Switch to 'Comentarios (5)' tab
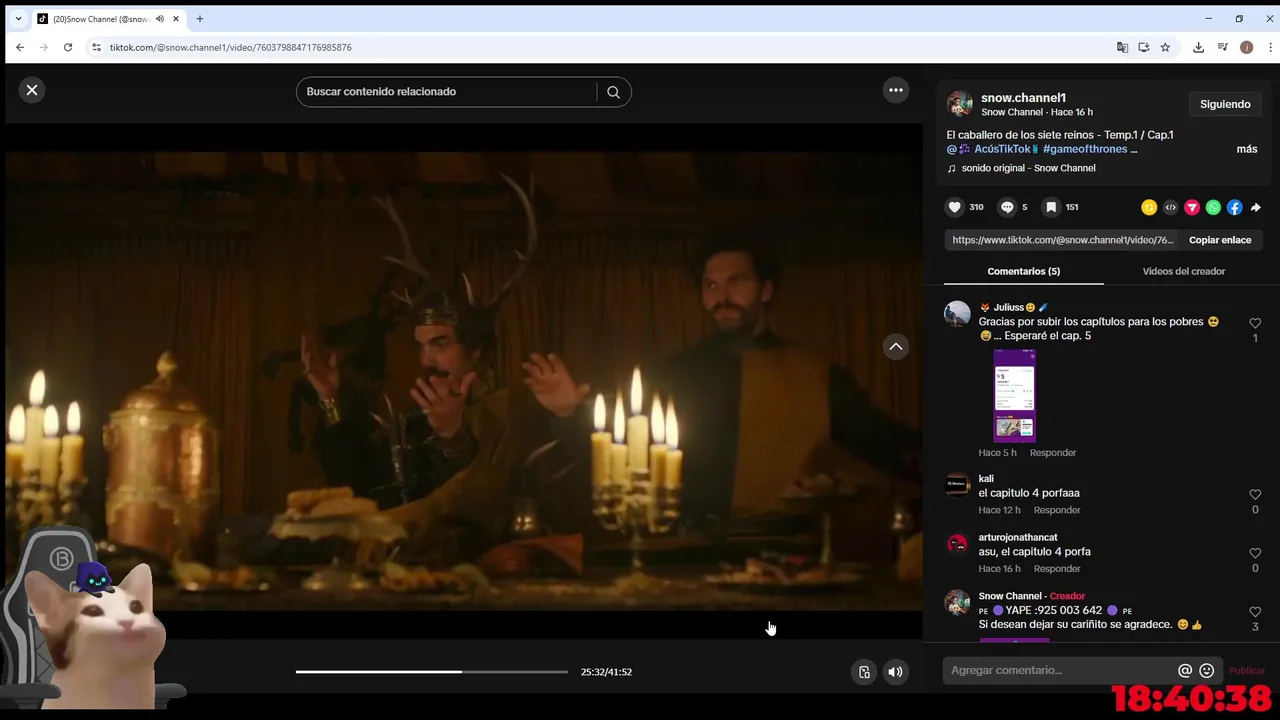 (1023, 271)
